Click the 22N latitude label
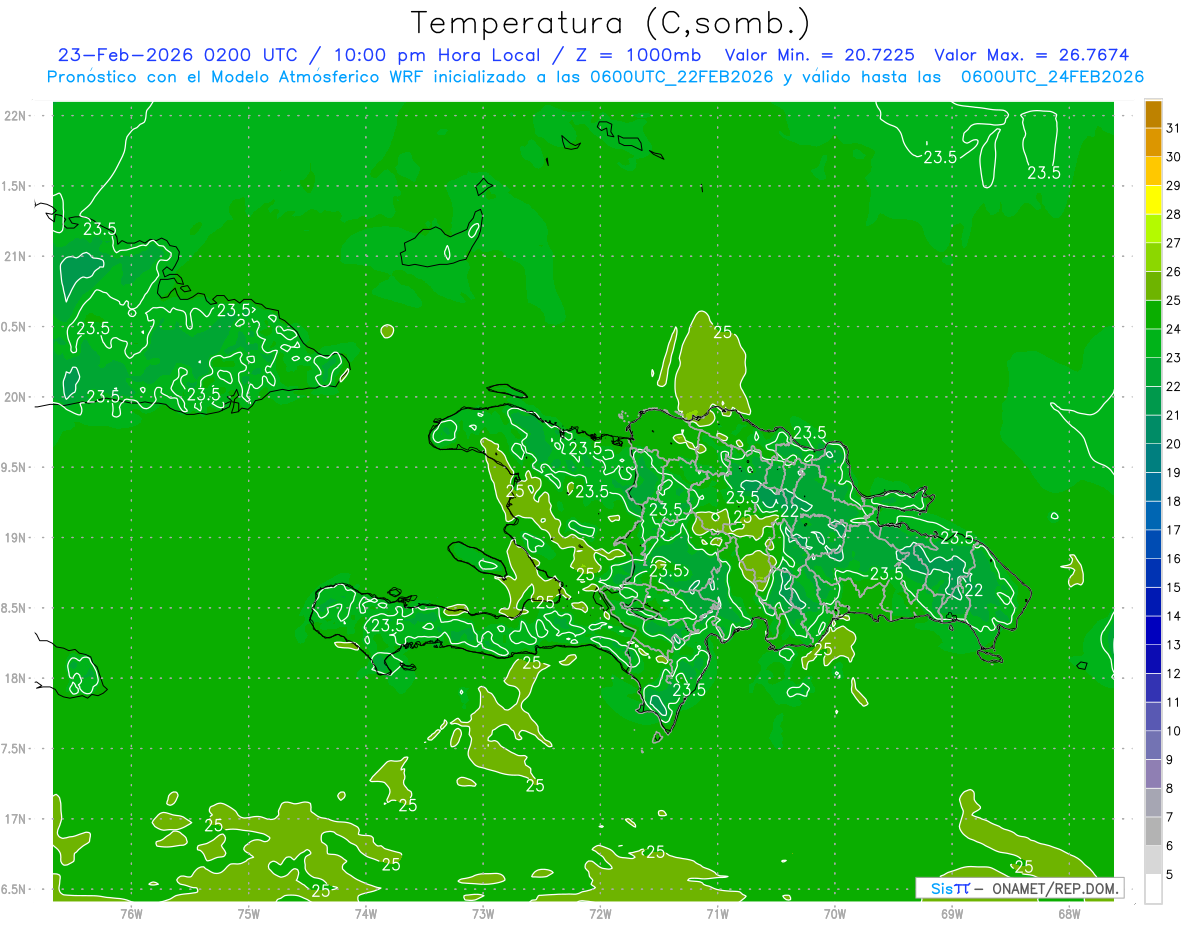The height and width of the screenshot is (927, 1200). click(x=17, y=115)
